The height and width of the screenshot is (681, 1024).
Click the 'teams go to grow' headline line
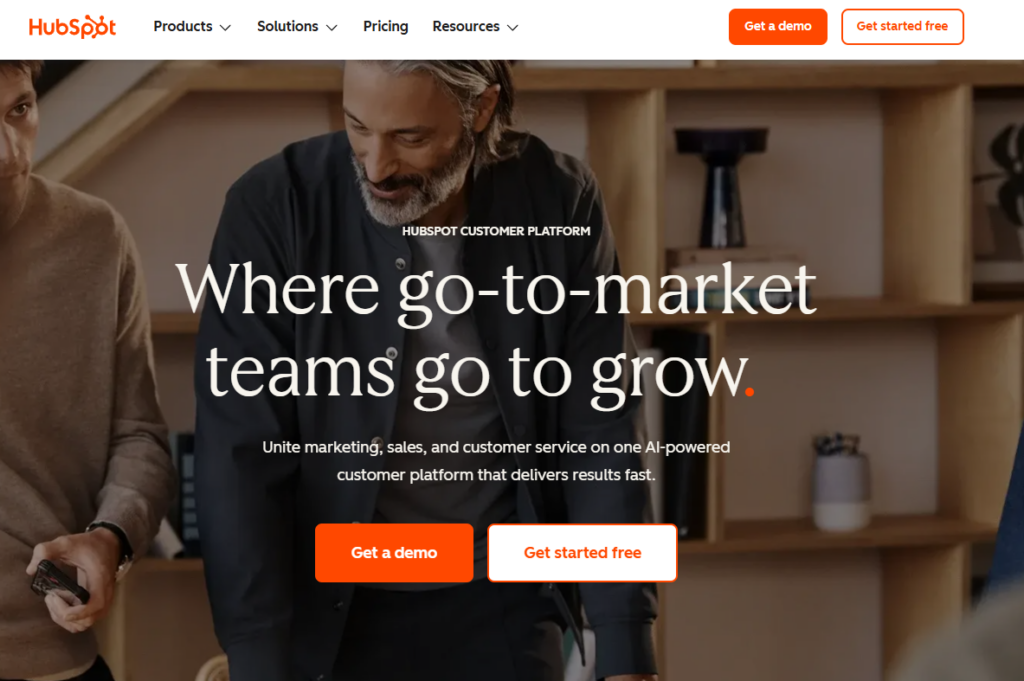pyautogui.click(x=477, y=375)
